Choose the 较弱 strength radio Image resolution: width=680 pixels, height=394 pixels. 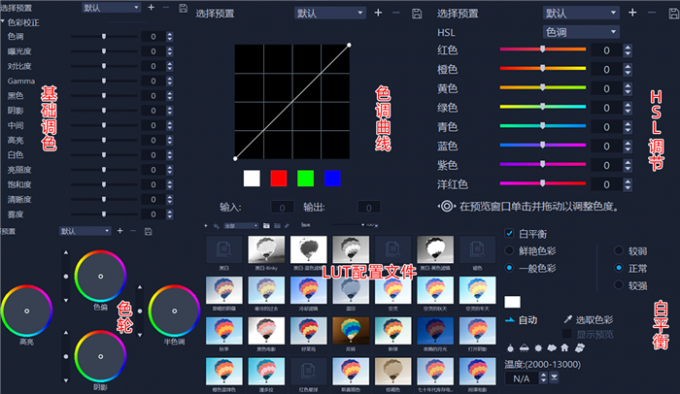tap(619, 251)
